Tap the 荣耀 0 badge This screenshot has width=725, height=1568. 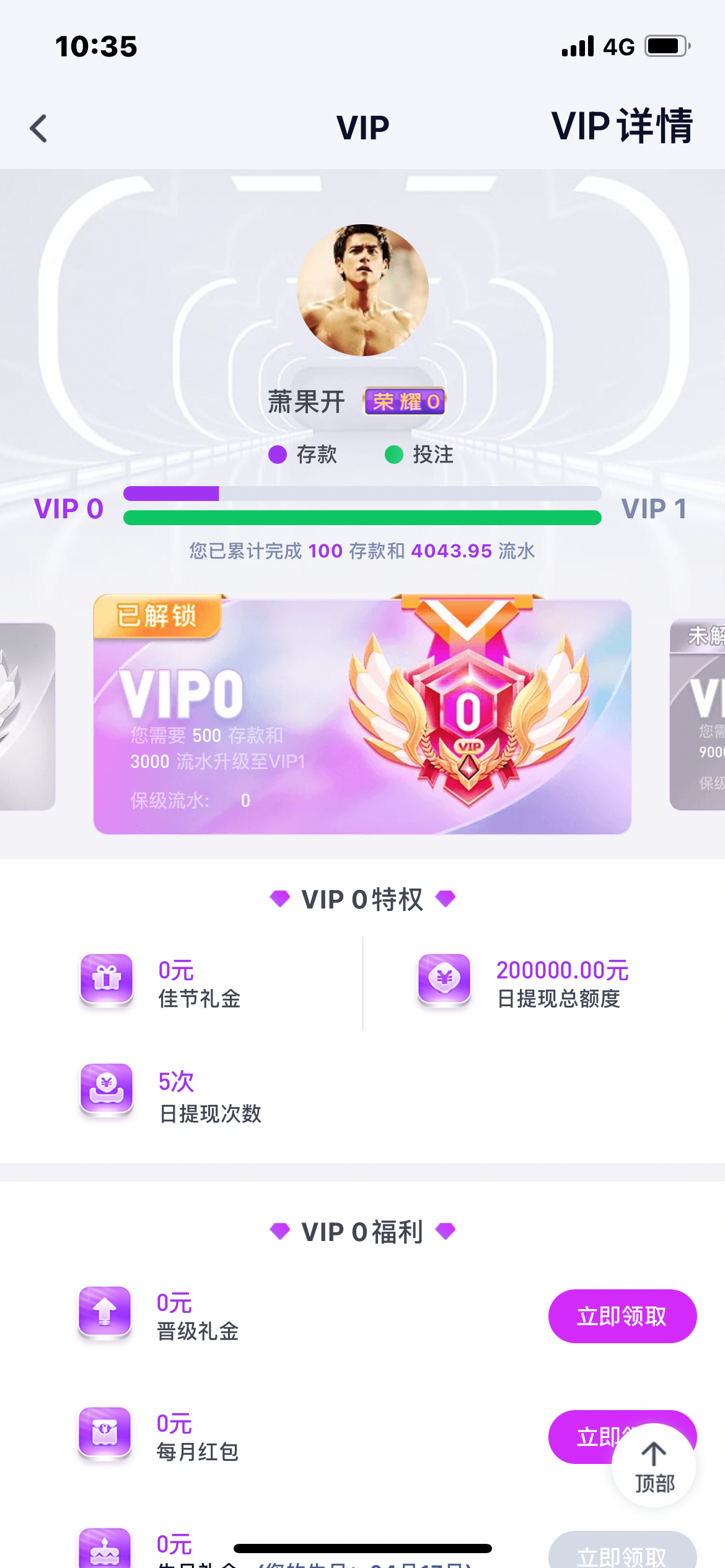pyautogui.click(x=405, y=401)
